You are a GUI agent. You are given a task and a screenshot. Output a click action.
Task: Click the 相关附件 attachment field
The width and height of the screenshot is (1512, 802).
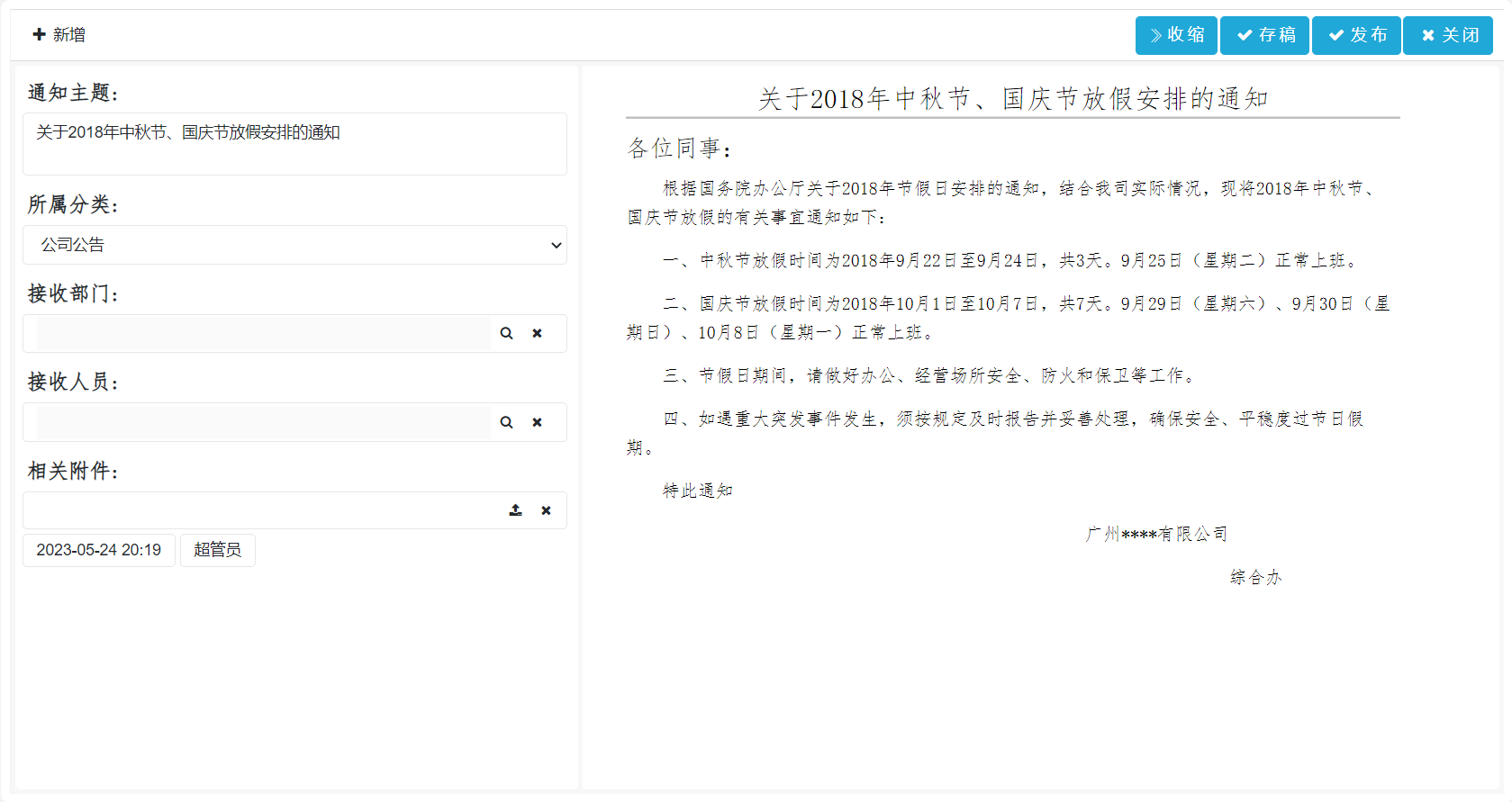pyautogui.click(x=294, y=510)
